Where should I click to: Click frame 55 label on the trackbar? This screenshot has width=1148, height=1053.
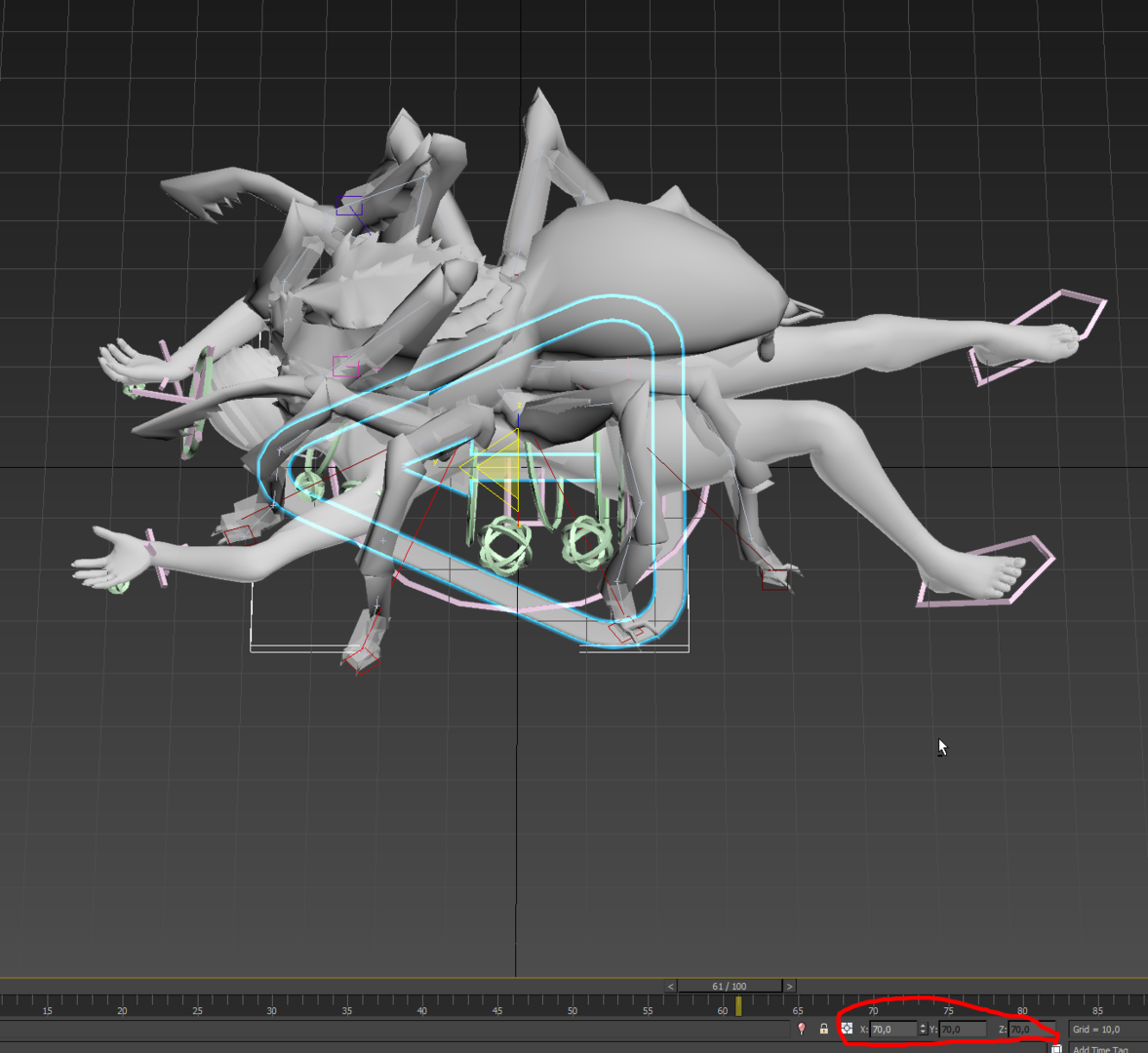[648, 1010]
